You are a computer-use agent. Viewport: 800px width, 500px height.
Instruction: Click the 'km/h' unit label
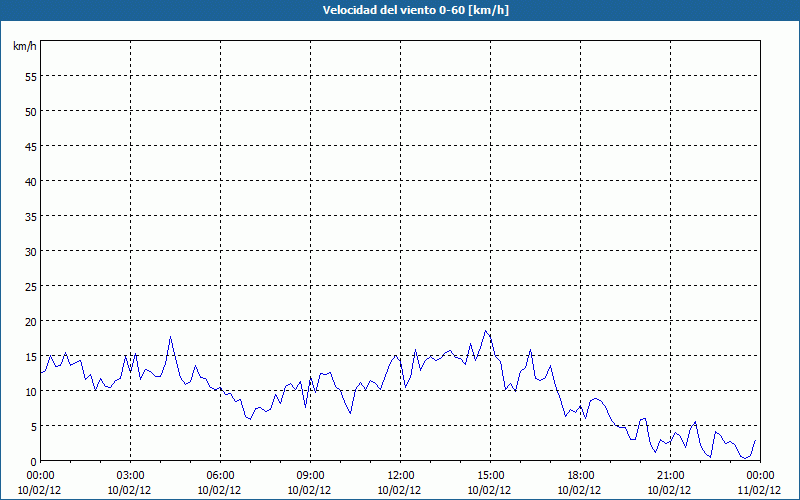click(x=25, y=46)
